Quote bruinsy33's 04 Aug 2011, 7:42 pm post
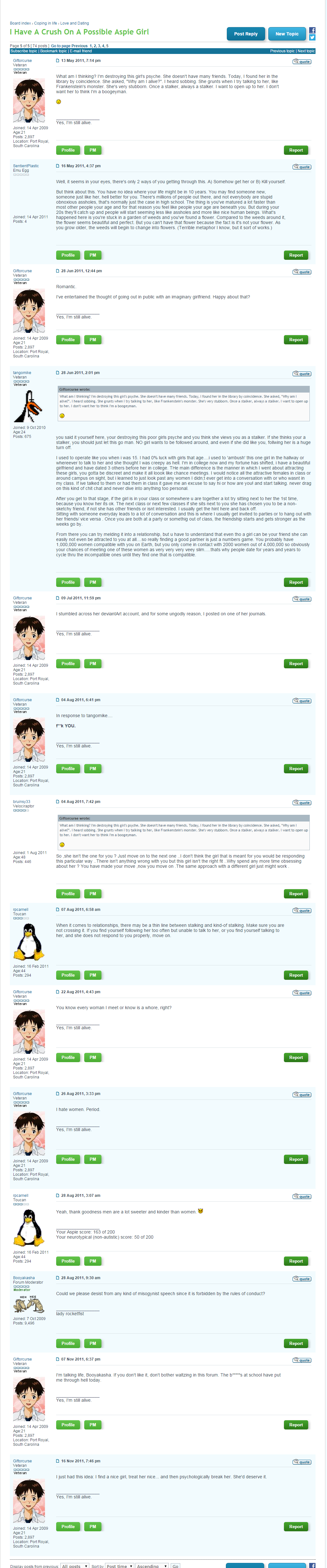This screenshot has height=1568, width=327. tap(302, 803)
